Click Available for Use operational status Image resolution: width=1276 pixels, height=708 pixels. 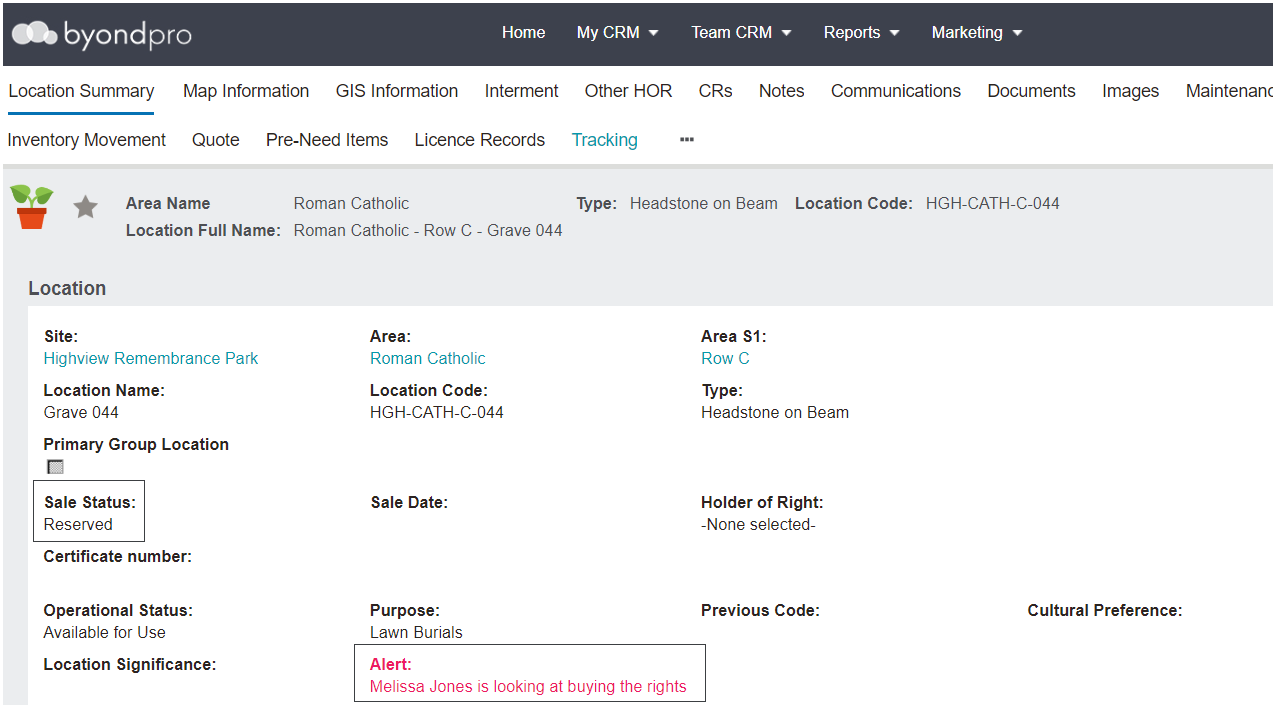tap(105, 632)
